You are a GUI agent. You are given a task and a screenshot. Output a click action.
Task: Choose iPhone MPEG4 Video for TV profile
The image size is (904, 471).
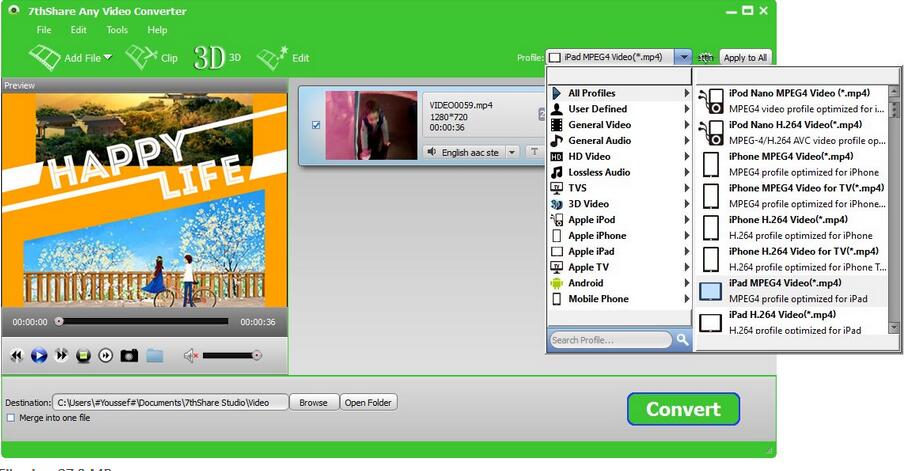pos(791,196)
